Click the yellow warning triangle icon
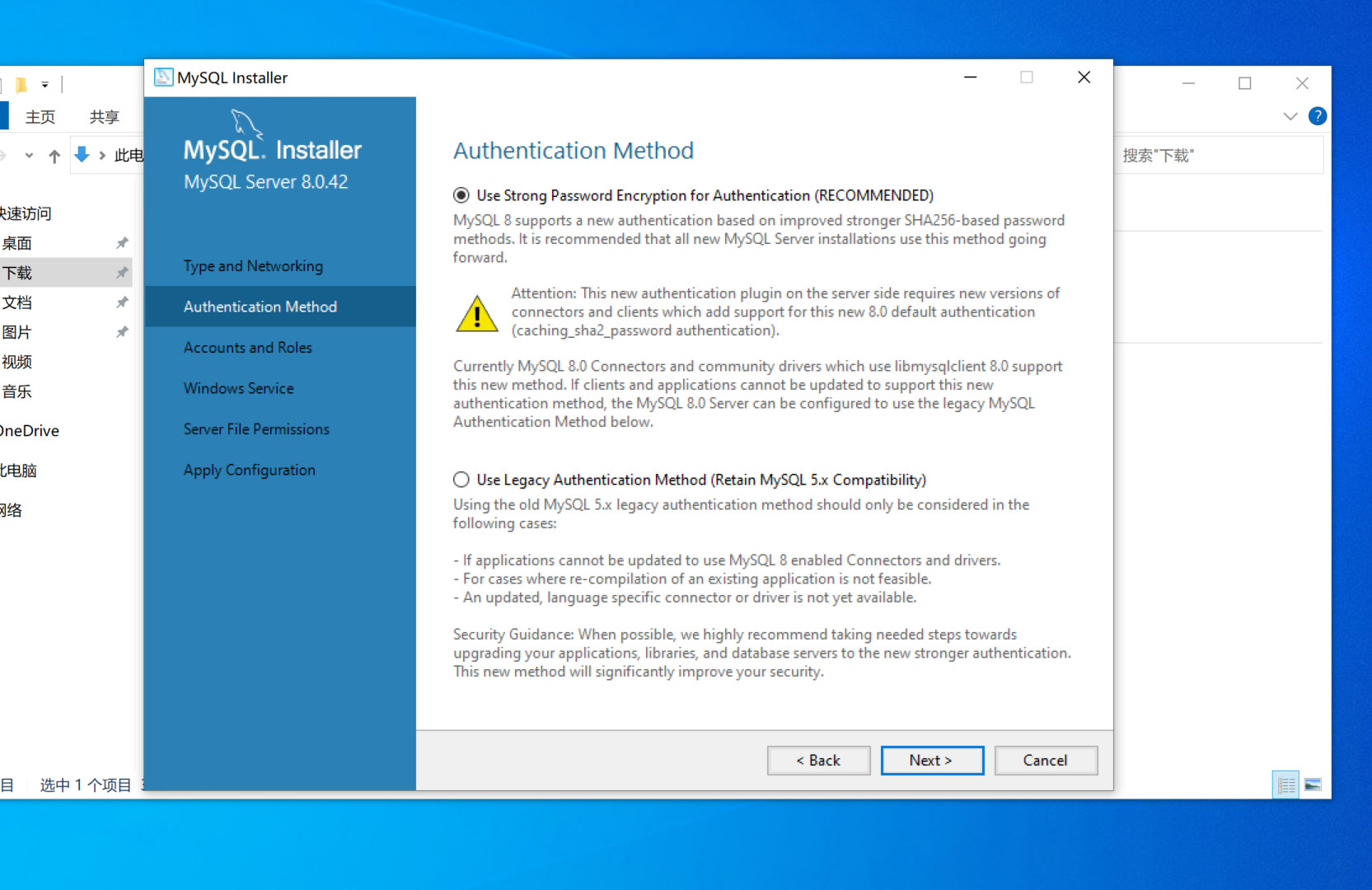1372x890 pixels. tap(476, 314)
